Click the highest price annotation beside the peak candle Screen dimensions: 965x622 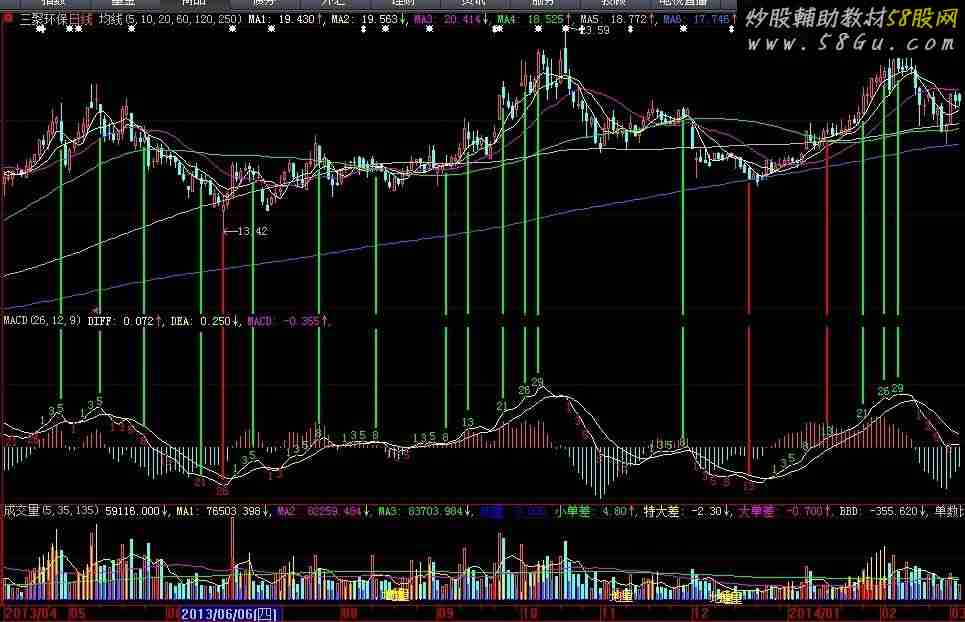pos(595,30)
